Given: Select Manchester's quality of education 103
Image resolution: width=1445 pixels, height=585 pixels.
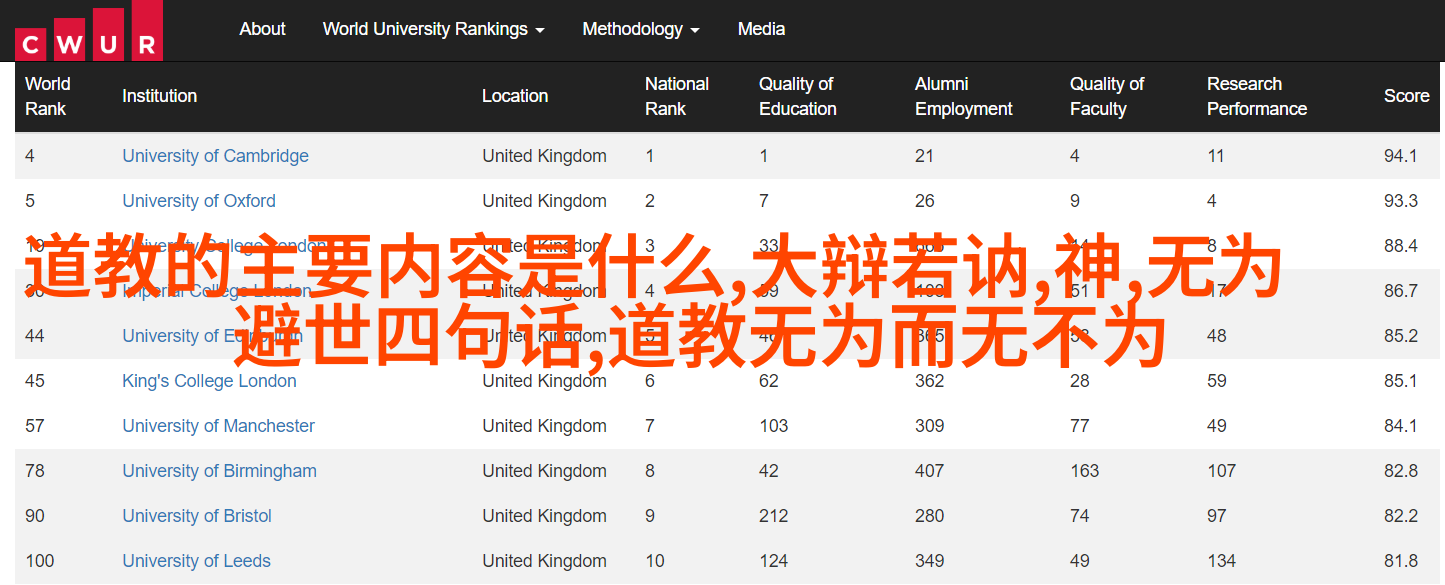Looking at the screenshot, I should click(774, 426).
